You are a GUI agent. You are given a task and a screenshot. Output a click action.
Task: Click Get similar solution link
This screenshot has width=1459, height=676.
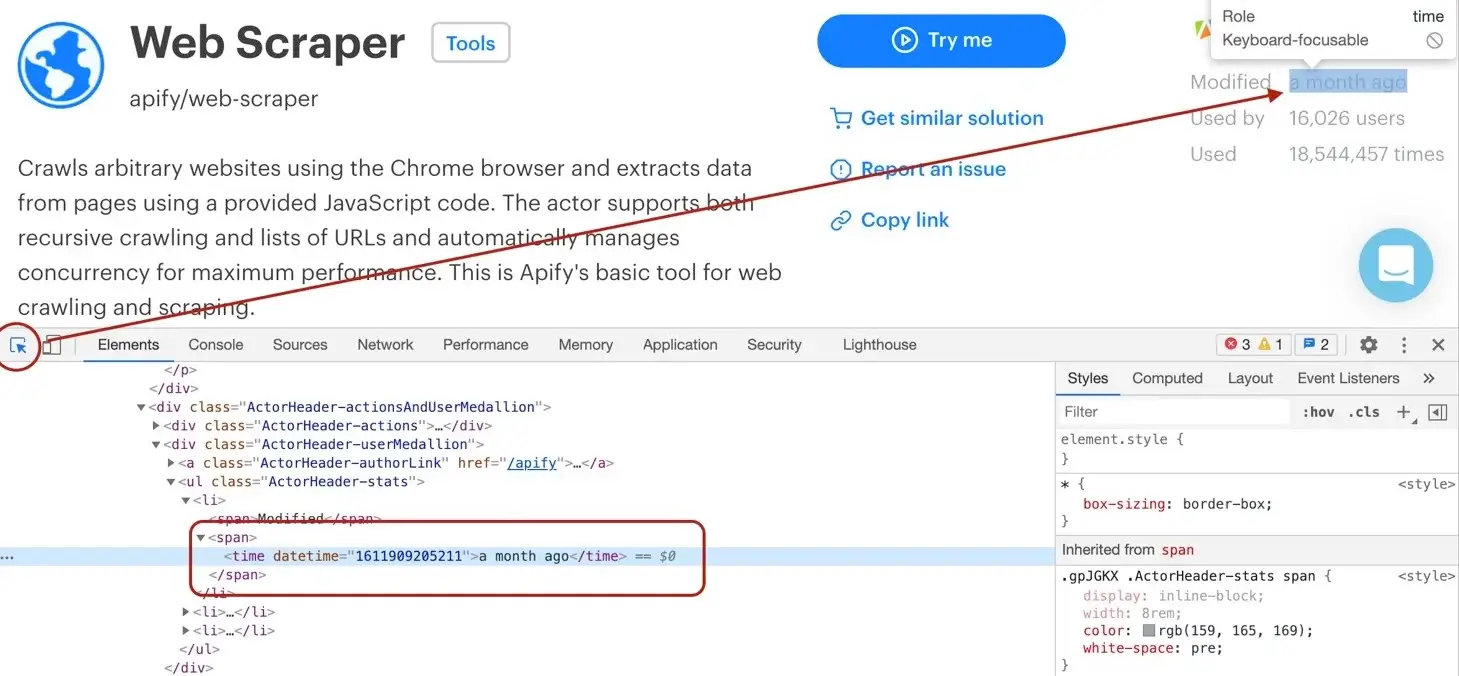point(952,118)
